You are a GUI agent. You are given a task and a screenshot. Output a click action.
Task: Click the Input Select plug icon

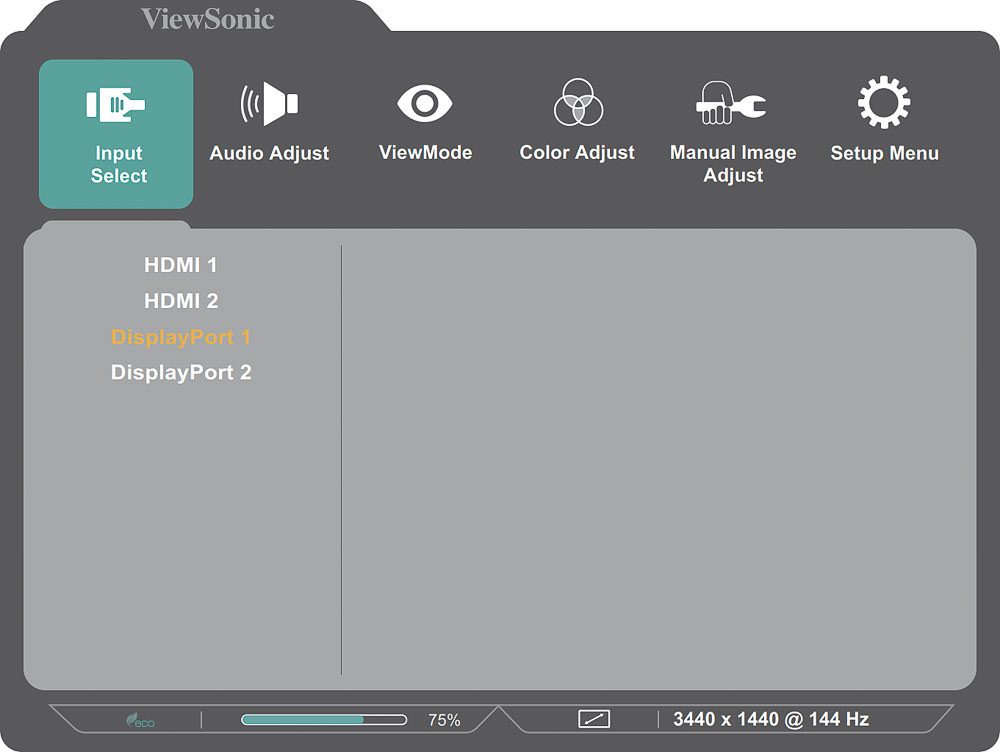[x=116, y=103]
